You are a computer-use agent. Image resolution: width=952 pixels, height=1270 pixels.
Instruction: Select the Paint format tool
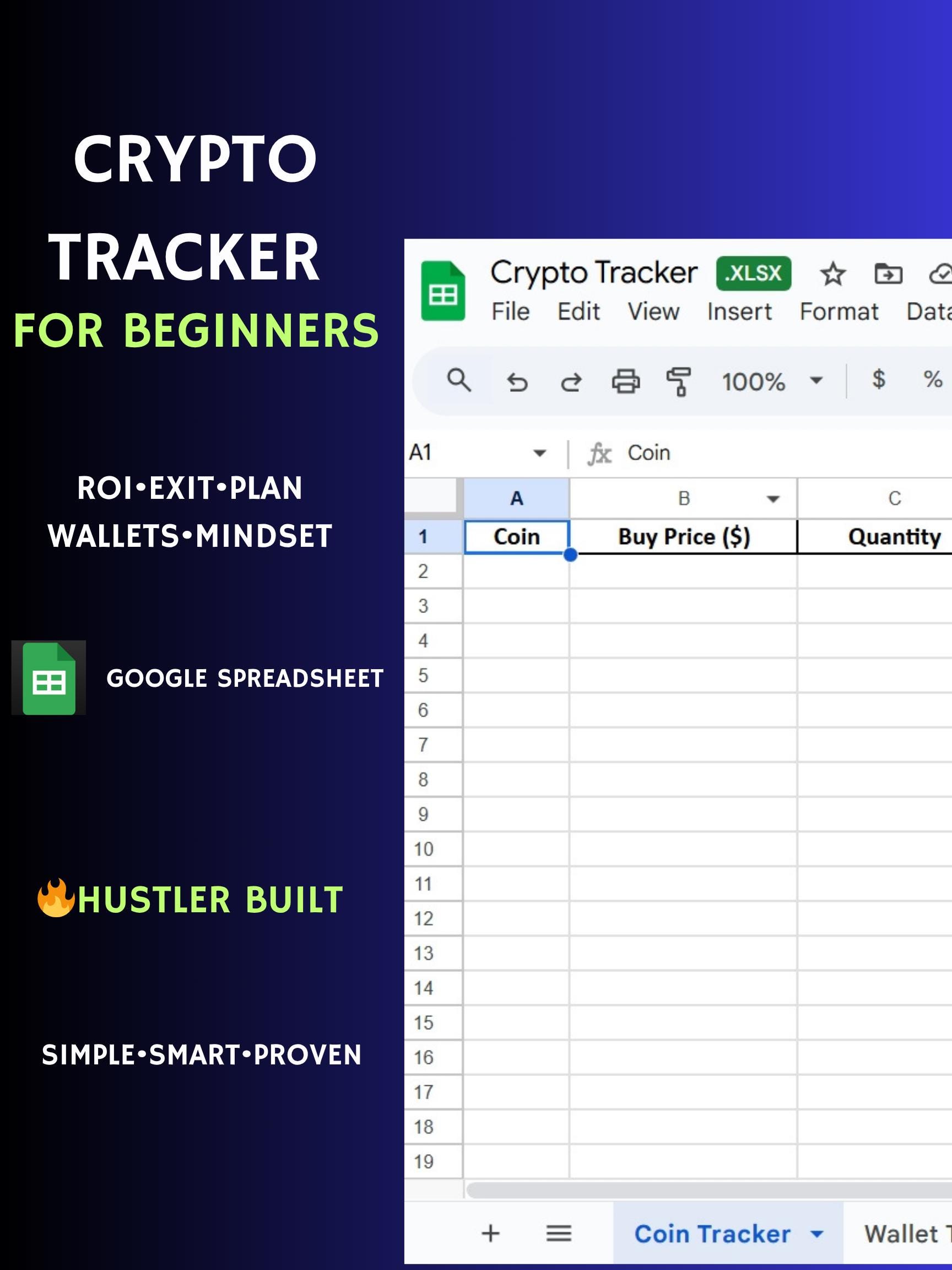point(679,380)
